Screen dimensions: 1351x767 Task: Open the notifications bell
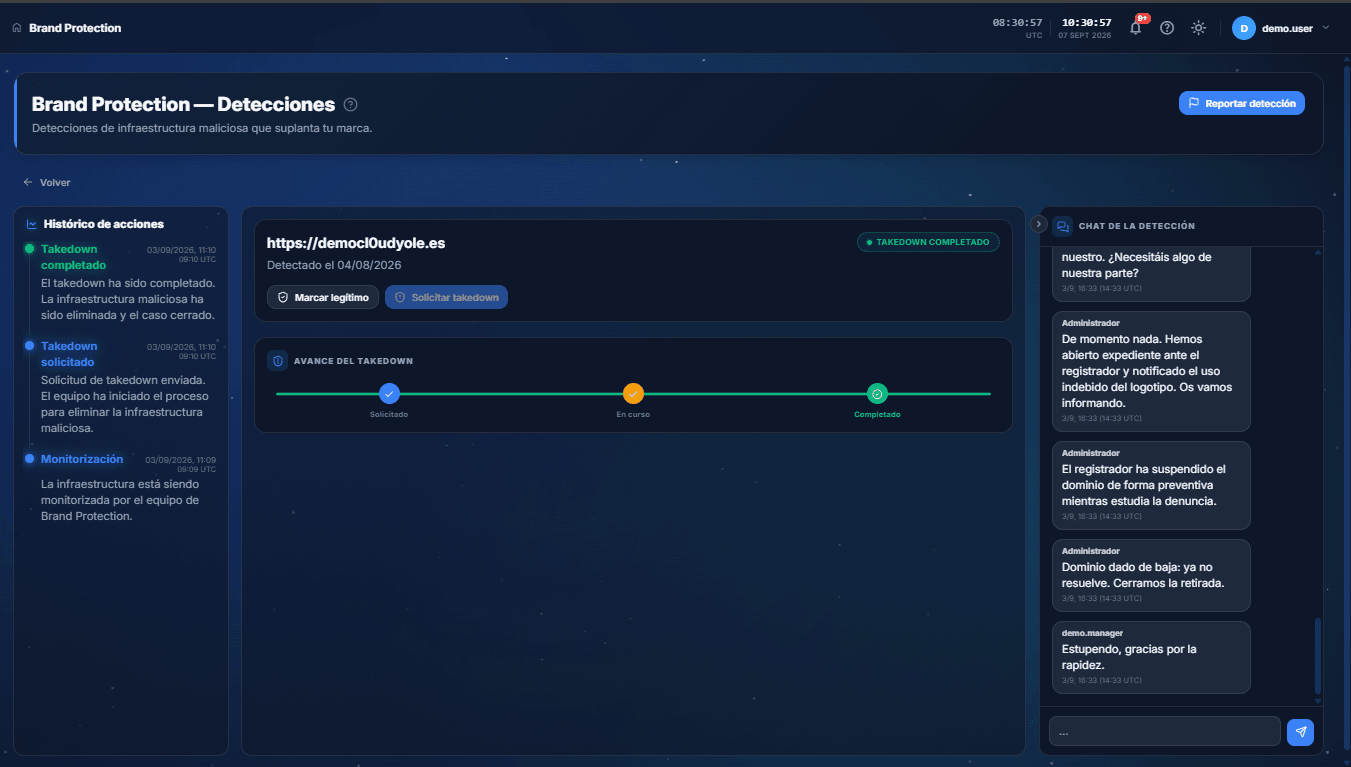click(1135, 28)
